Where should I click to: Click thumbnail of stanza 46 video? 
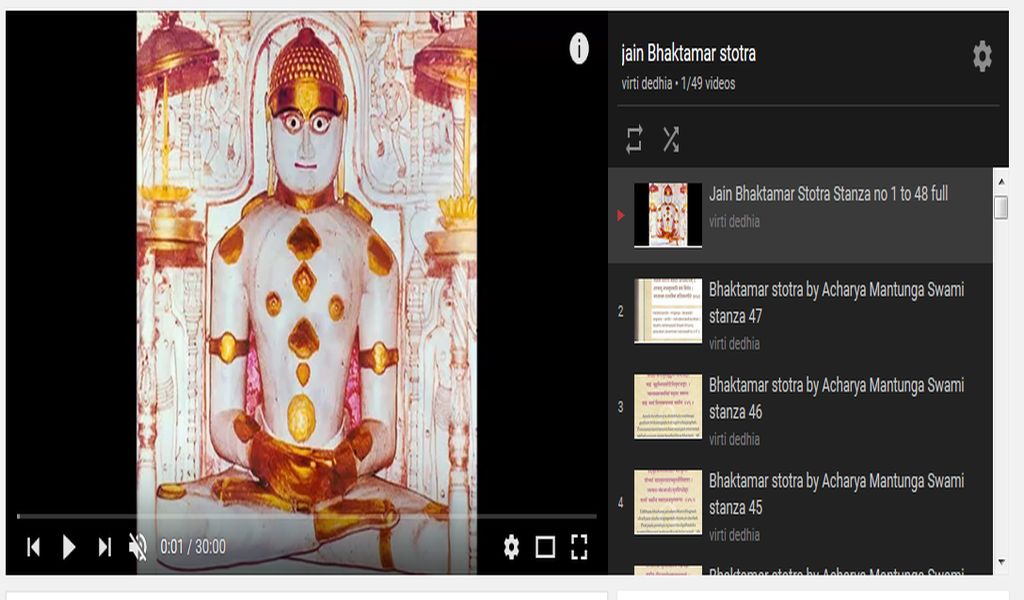[667, 407]
